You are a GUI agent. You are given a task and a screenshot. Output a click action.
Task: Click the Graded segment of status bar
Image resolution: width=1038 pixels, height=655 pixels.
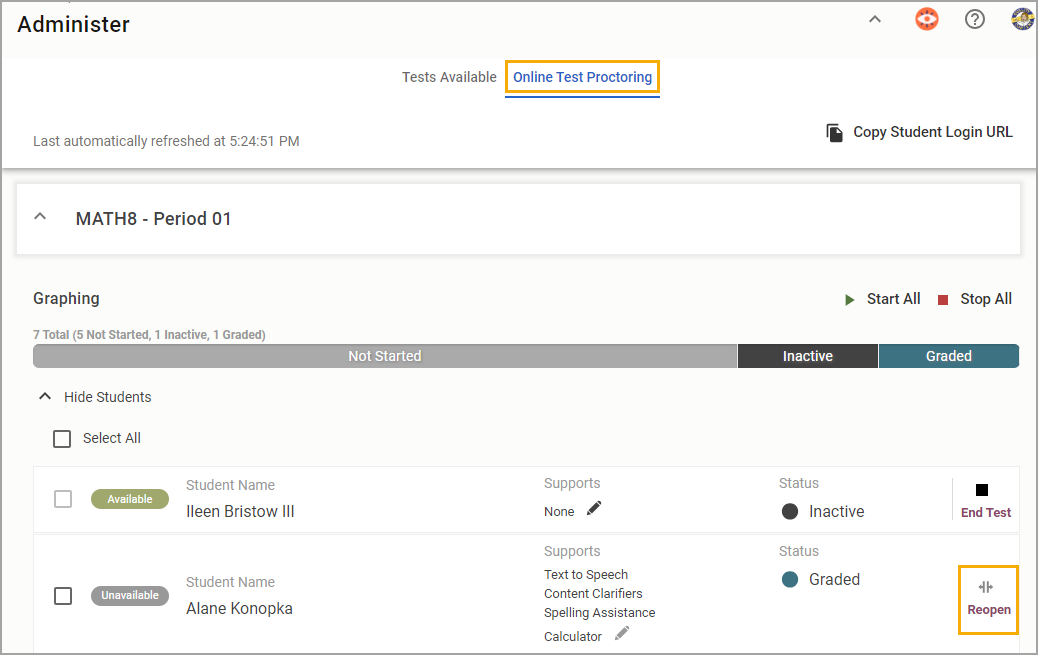[948, 356]
